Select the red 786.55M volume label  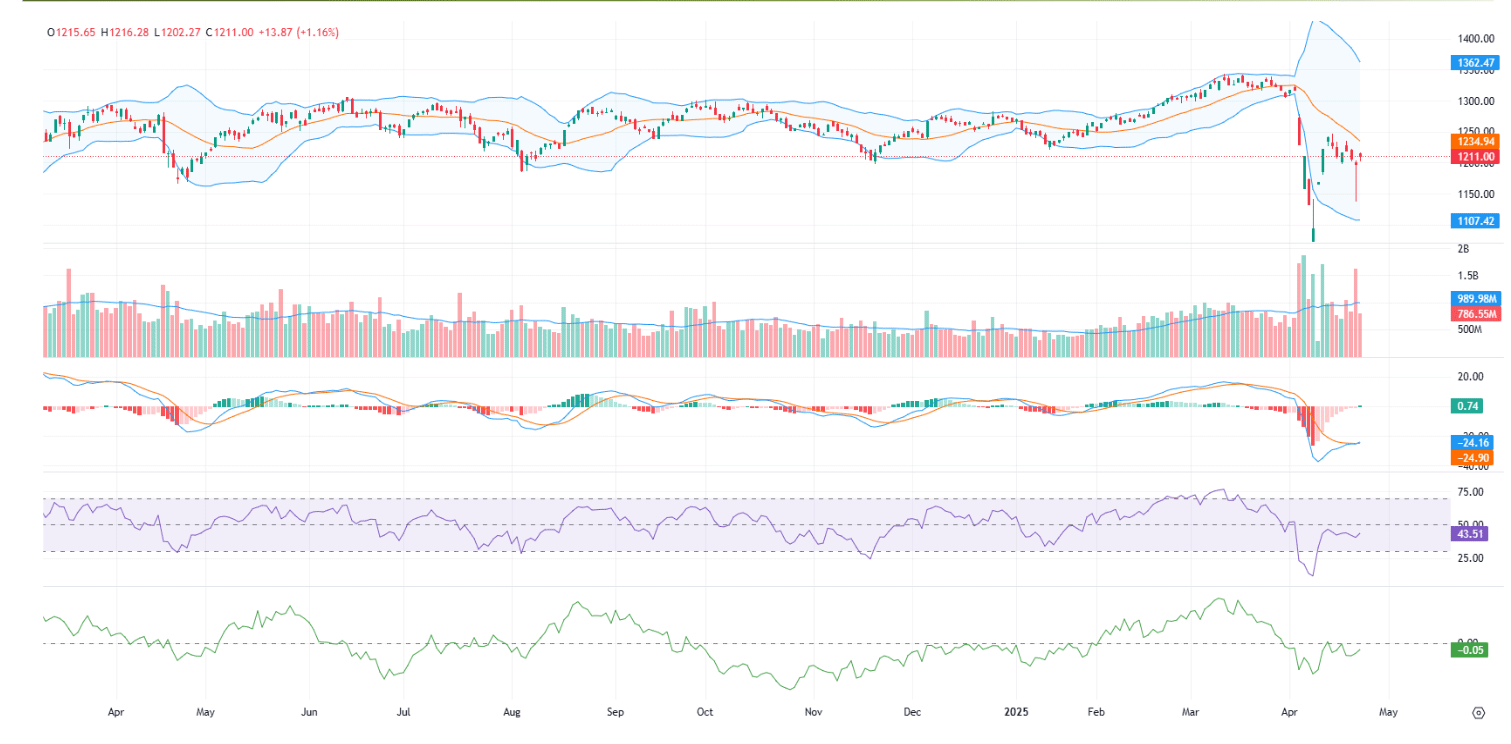pyautogui.click(x=1473, y=313)
